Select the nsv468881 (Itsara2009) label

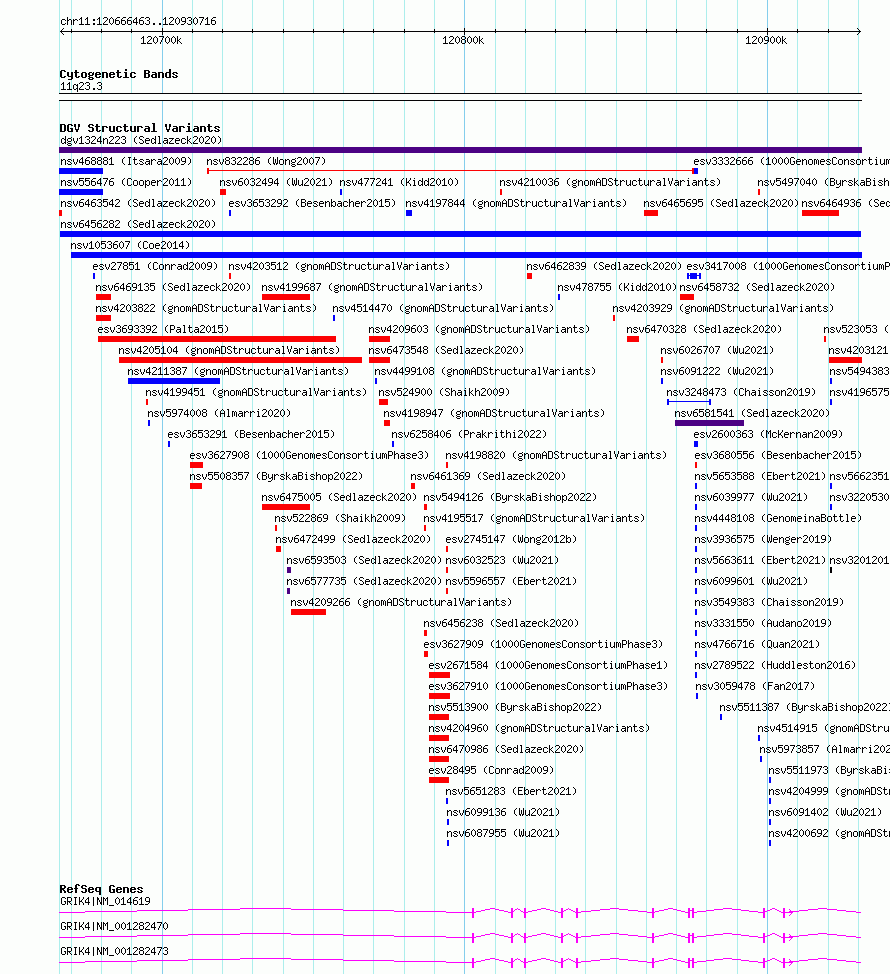click(126, 162)
